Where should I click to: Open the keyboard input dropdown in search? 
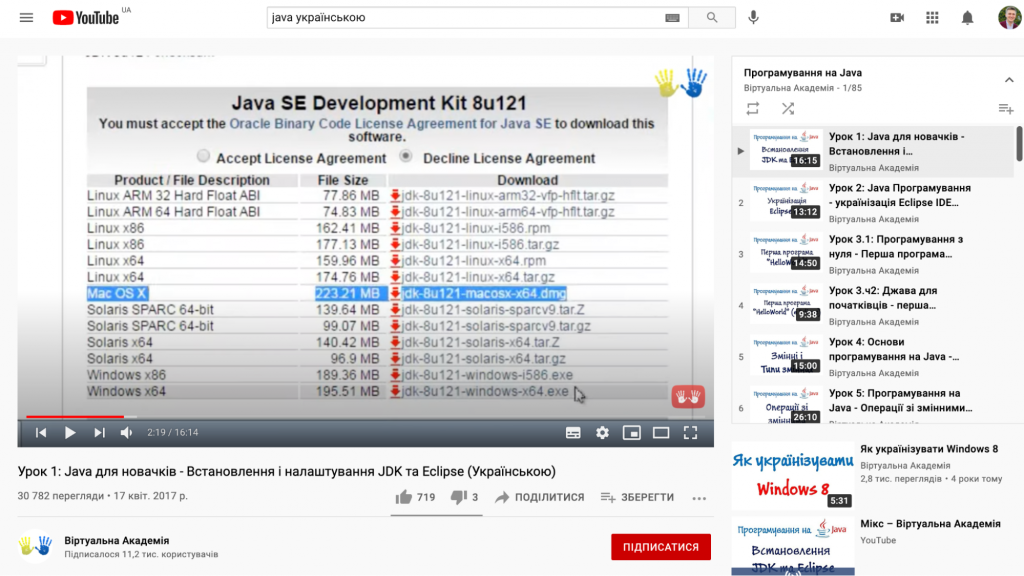click(x=674, y=17)
